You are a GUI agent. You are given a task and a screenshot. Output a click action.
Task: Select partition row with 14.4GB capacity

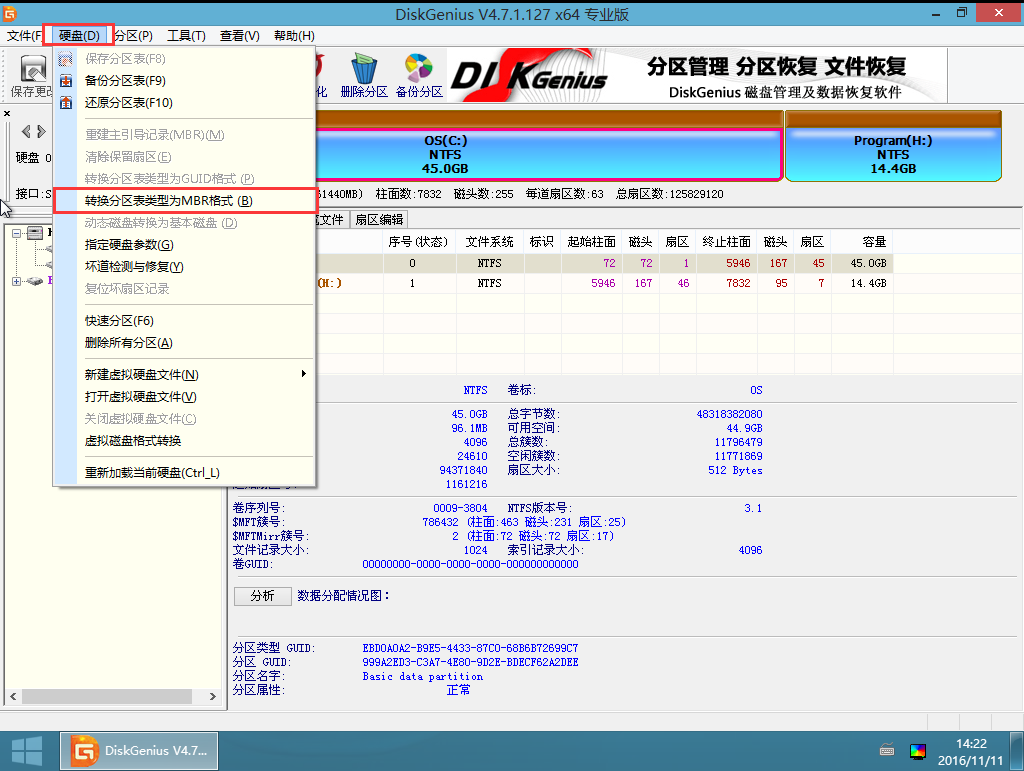pos(604,283)
